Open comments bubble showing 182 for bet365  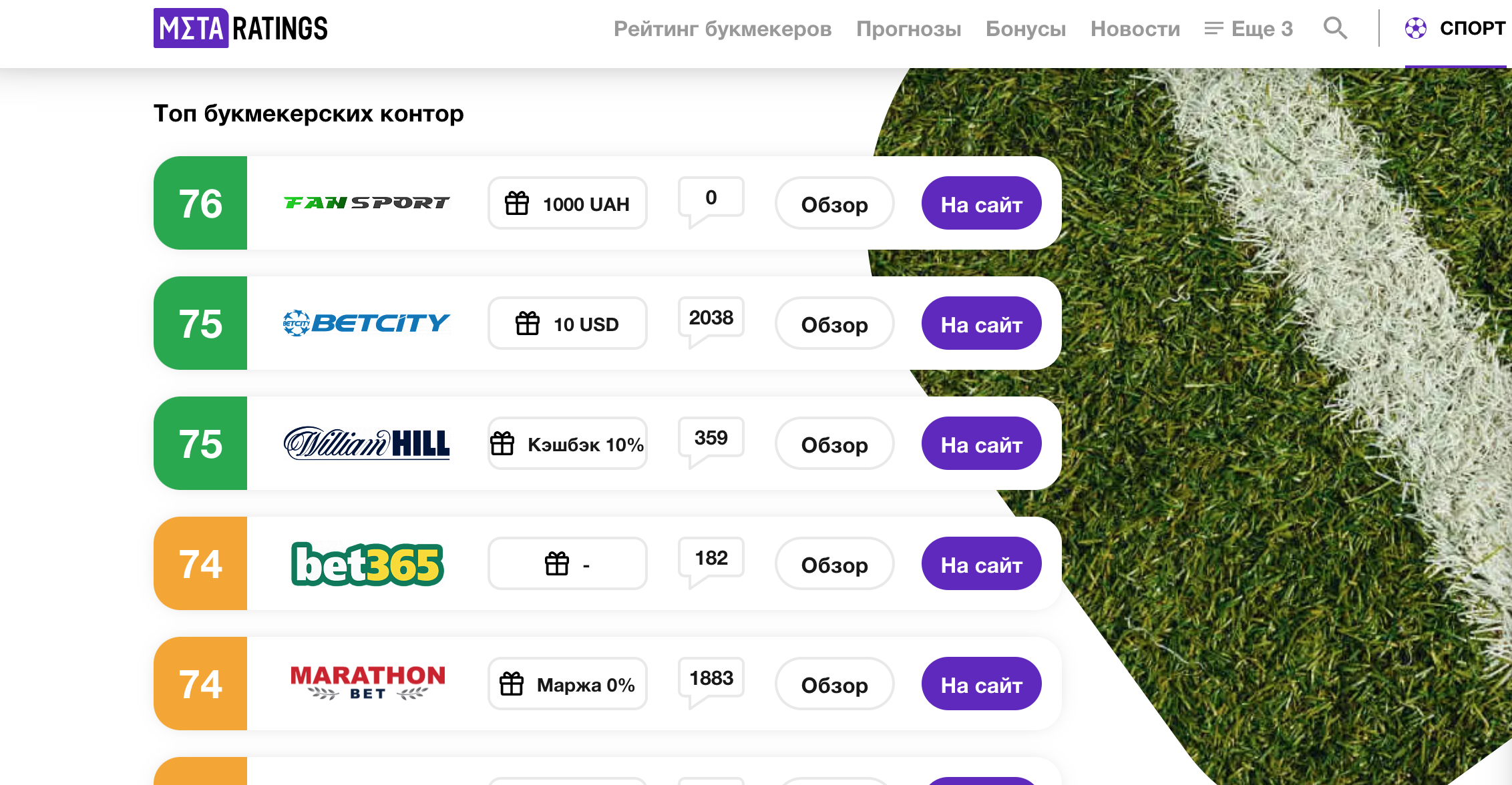tap(711, 562)
